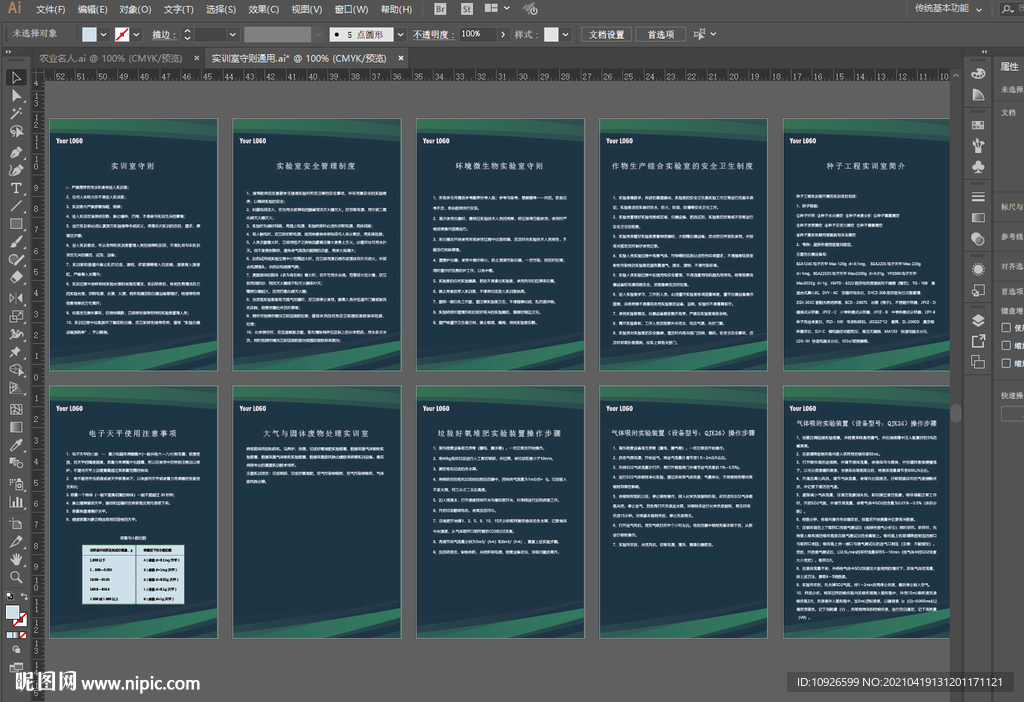
Task: Close the 实训室守则通用.ai tab
Action: pos(401,58)
